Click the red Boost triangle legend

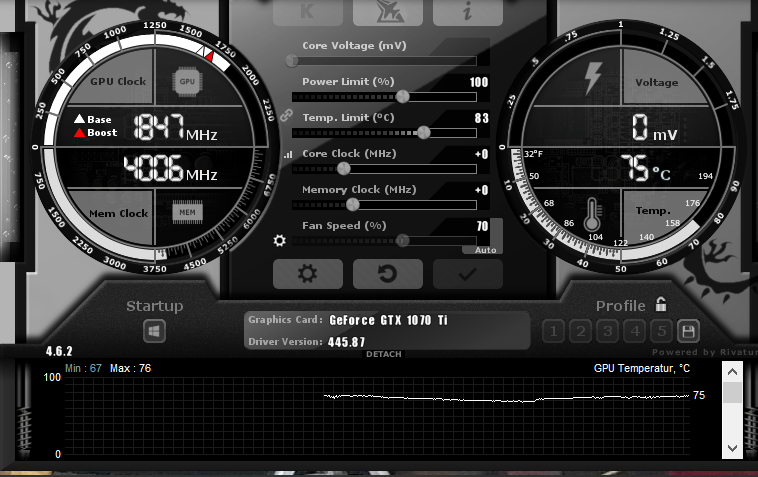(79, 132)
